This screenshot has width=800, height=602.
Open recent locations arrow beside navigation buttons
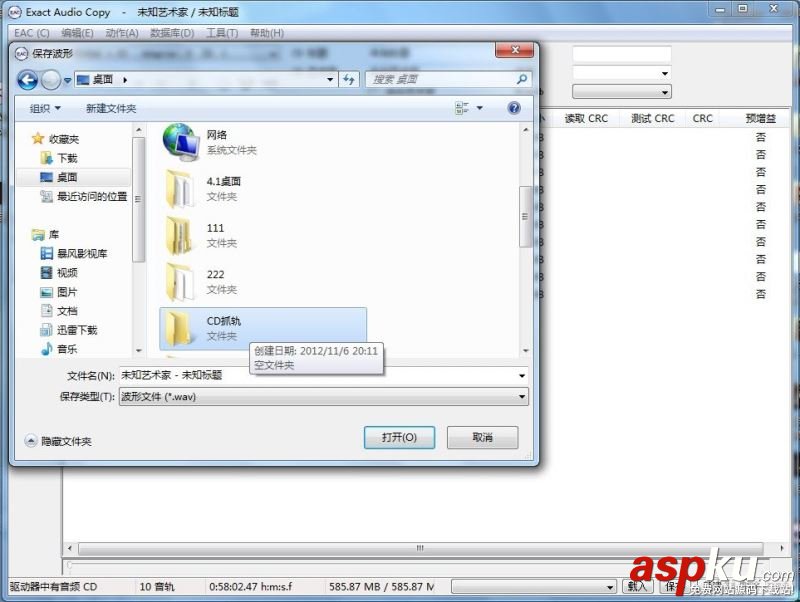coord(67,80)
